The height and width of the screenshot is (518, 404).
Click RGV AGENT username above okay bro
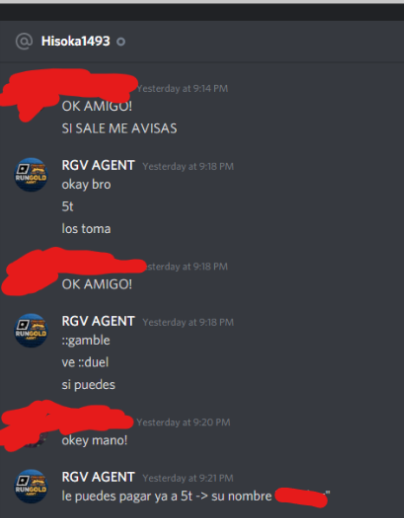(x=98, y=165)
